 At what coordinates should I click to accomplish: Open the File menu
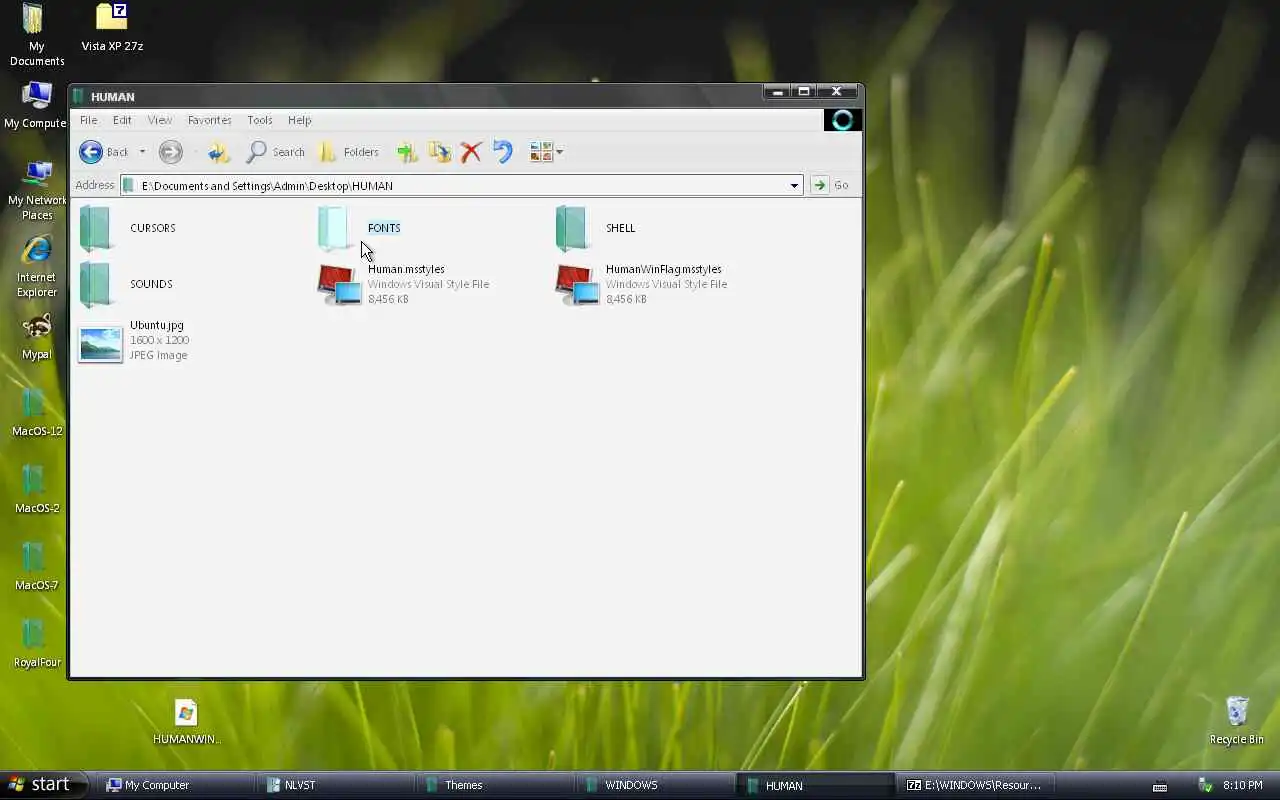(88, 120)
